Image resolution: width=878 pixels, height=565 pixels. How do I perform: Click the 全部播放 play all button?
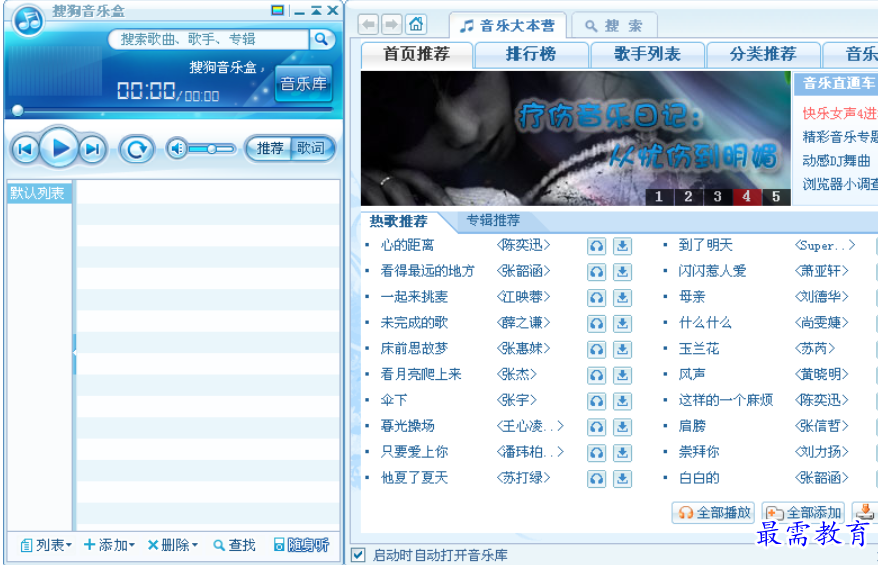click(713, 512)
